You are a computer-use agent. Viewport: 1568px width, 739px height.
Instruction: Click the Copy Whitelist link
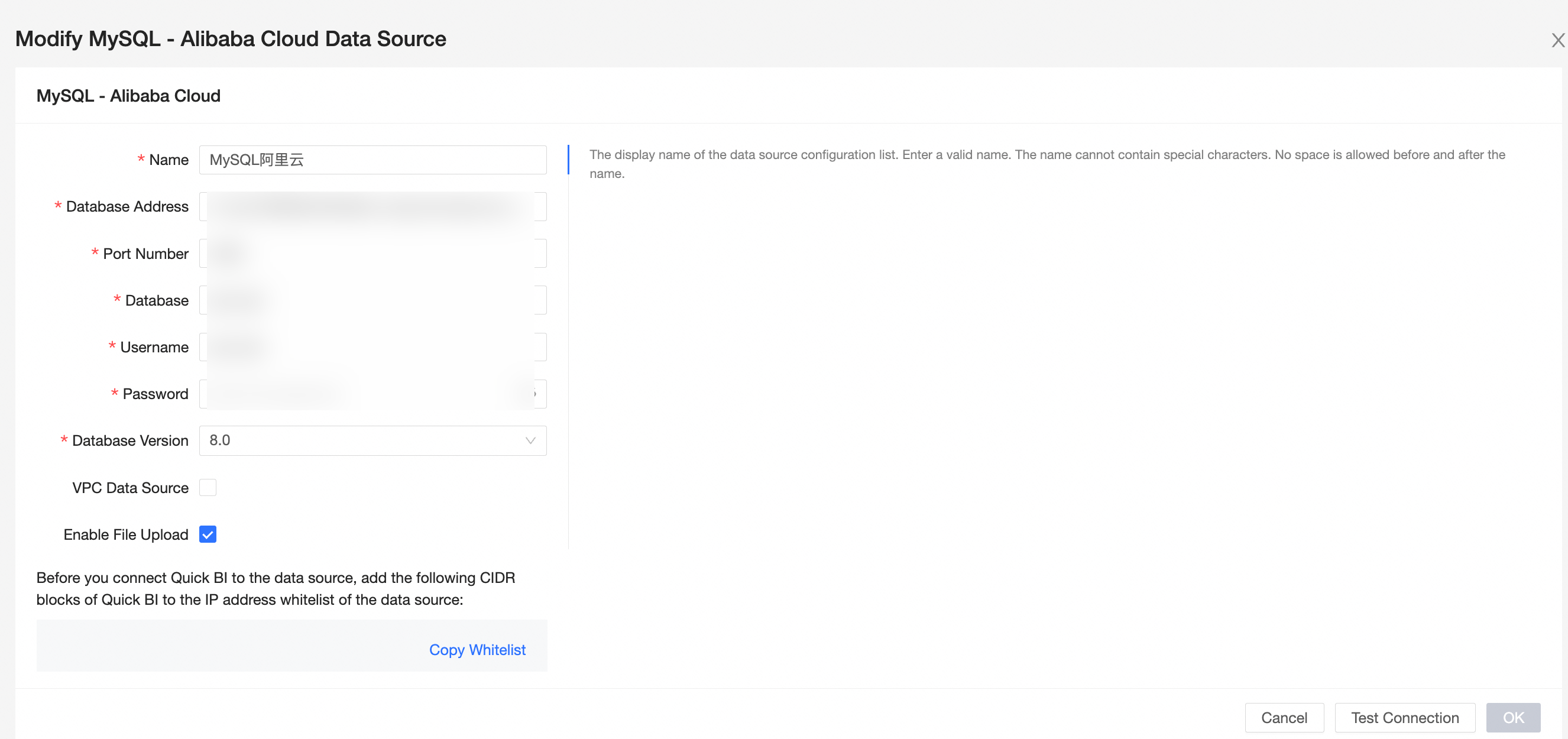(477, 650)
